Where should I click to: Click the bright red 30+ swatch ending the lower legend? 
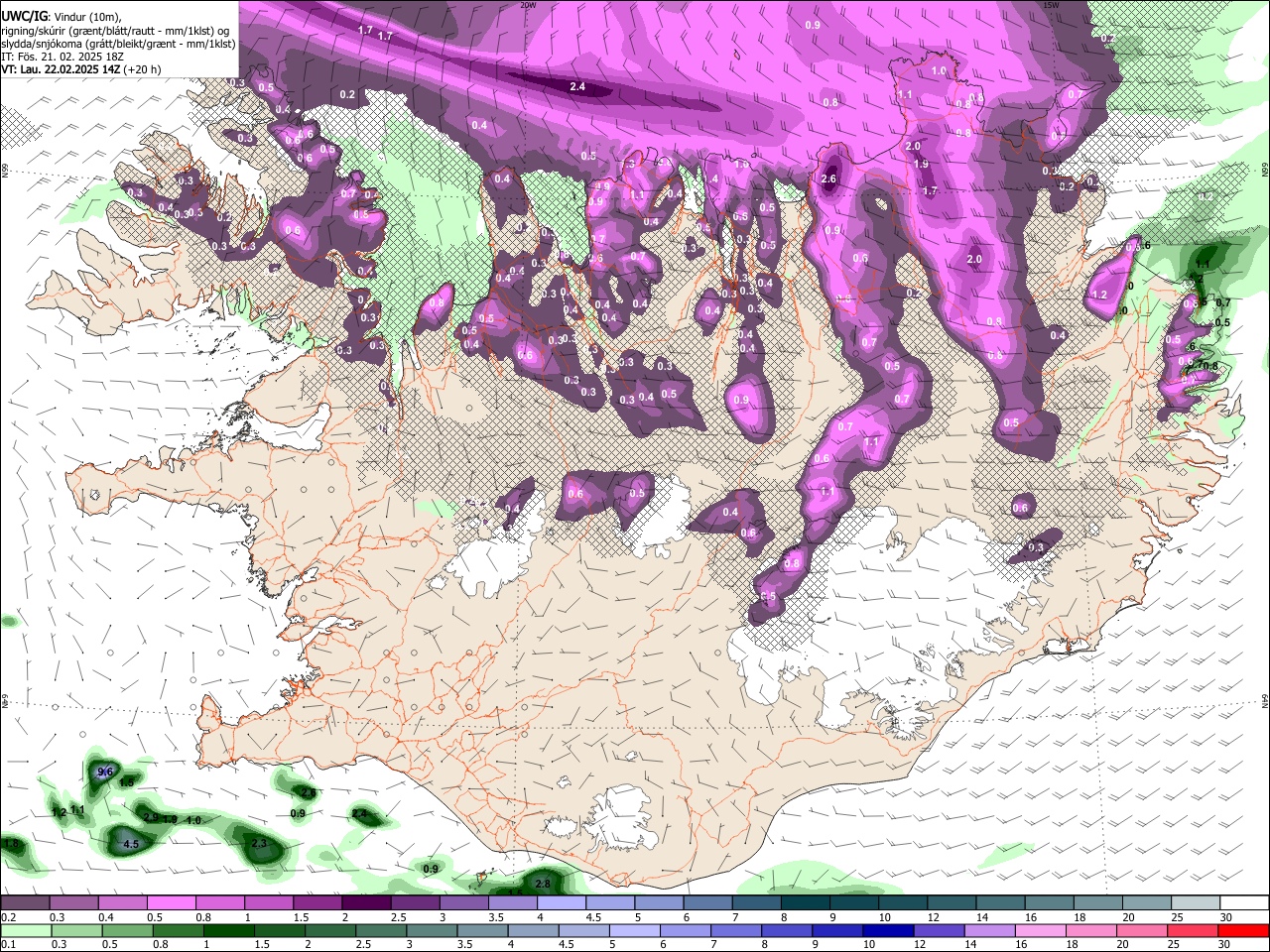click(x=1244, y=930)
